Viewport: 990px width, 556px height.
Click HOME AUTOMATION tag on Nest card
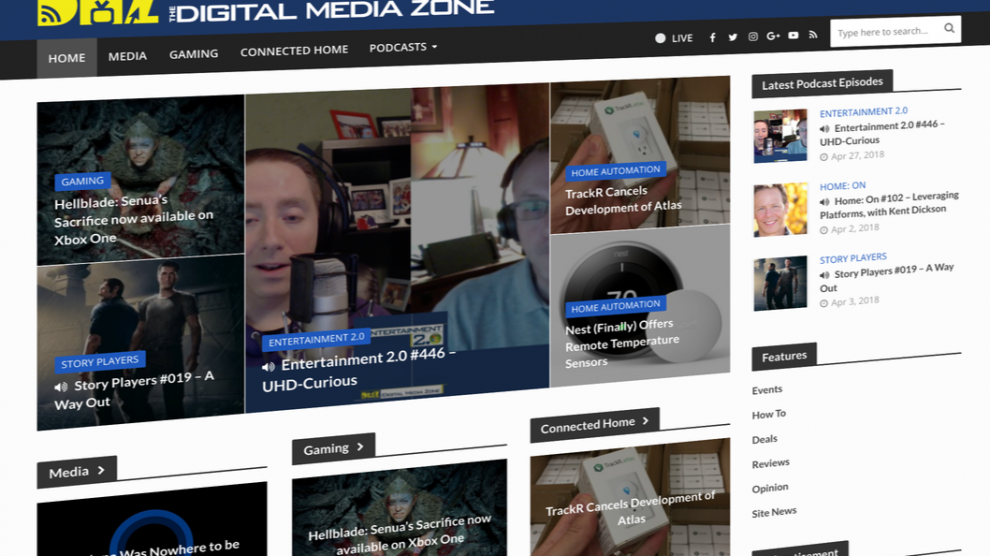coord(616,306)
